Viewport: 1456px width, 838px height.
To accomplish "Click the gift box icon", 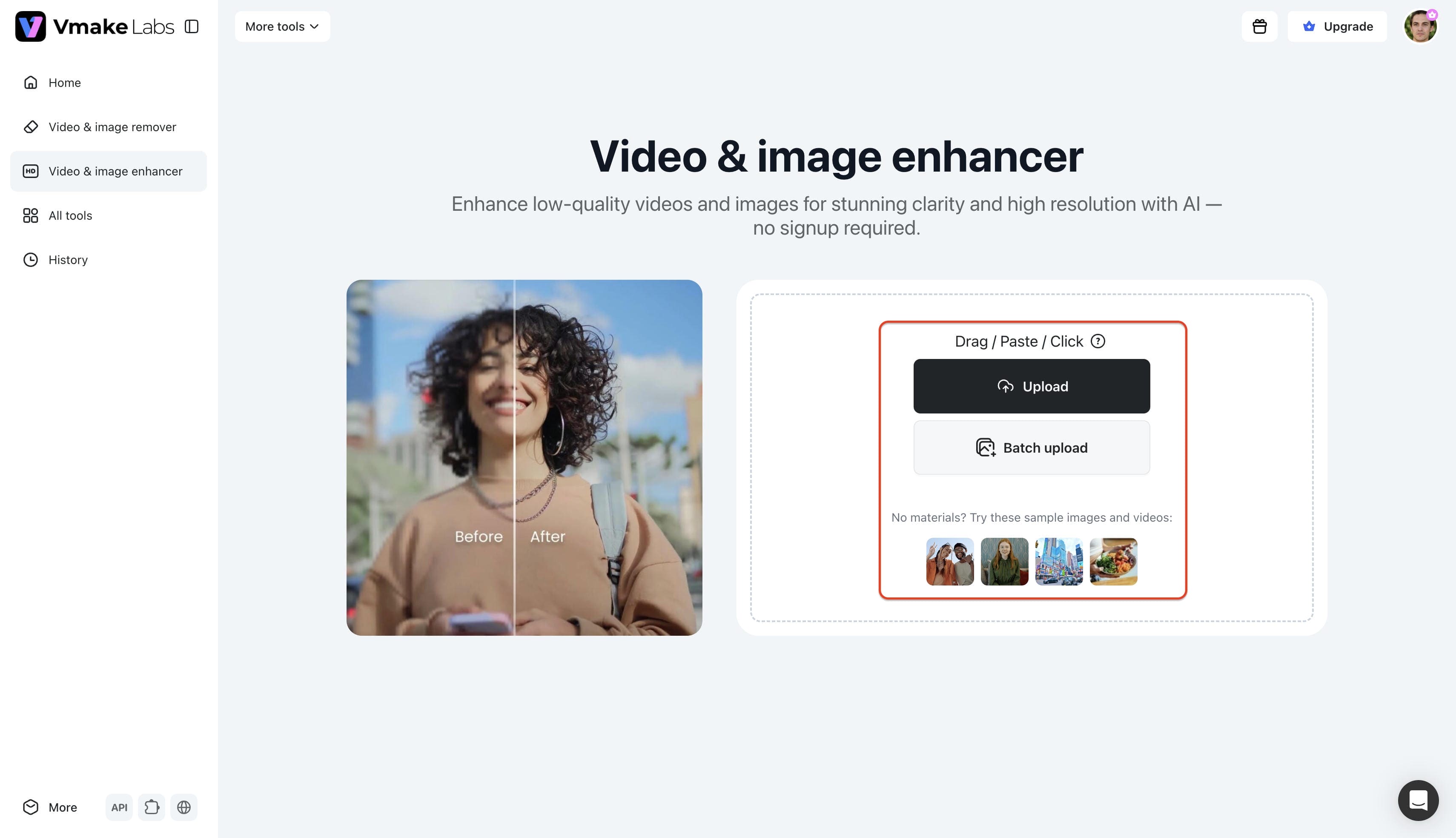I will [x=1259, y=26].
